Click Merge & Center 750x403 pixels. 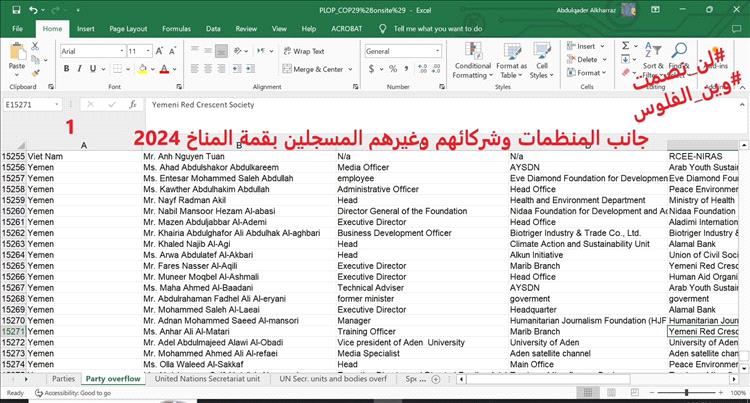tap(313, 69)
